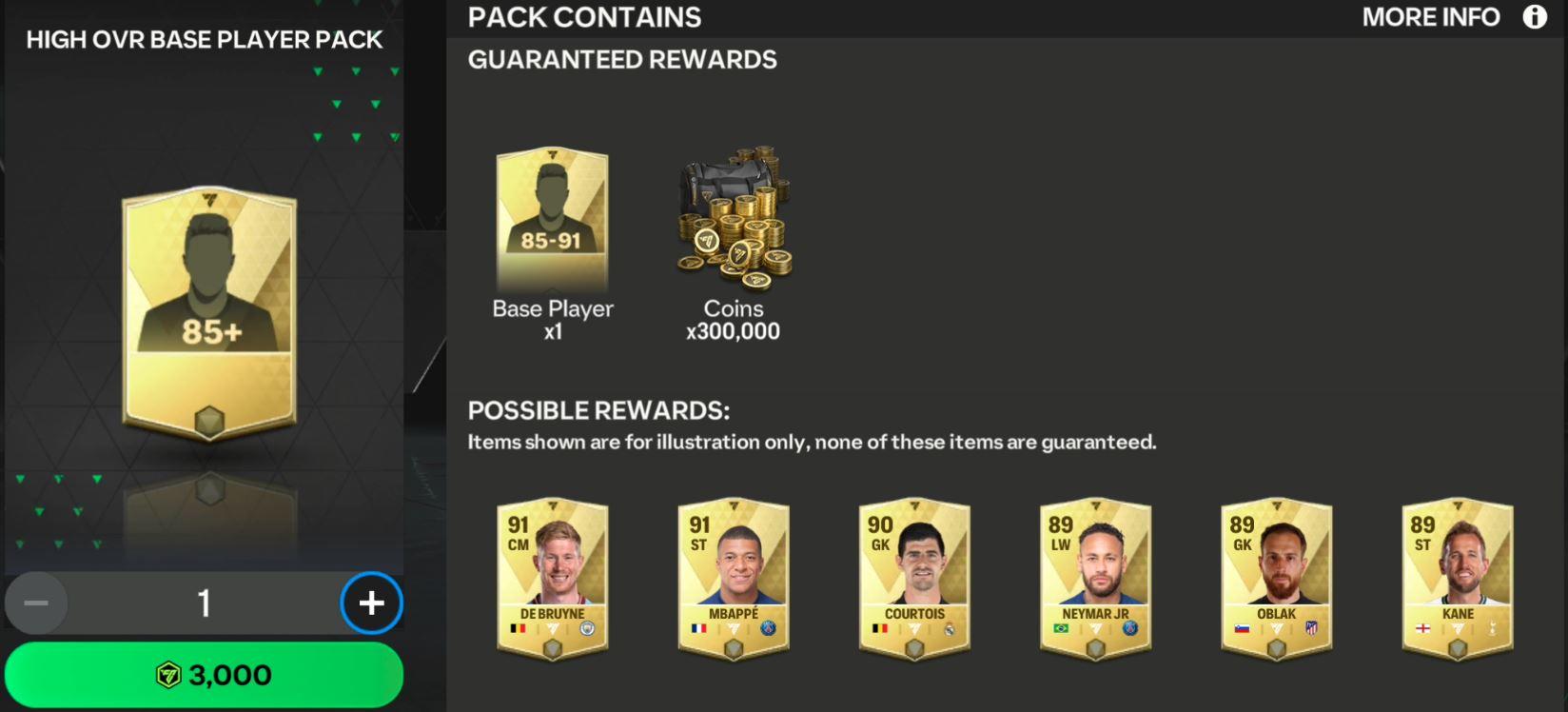
Task: Select the Courtois 90 GK card
Action: 914,579
